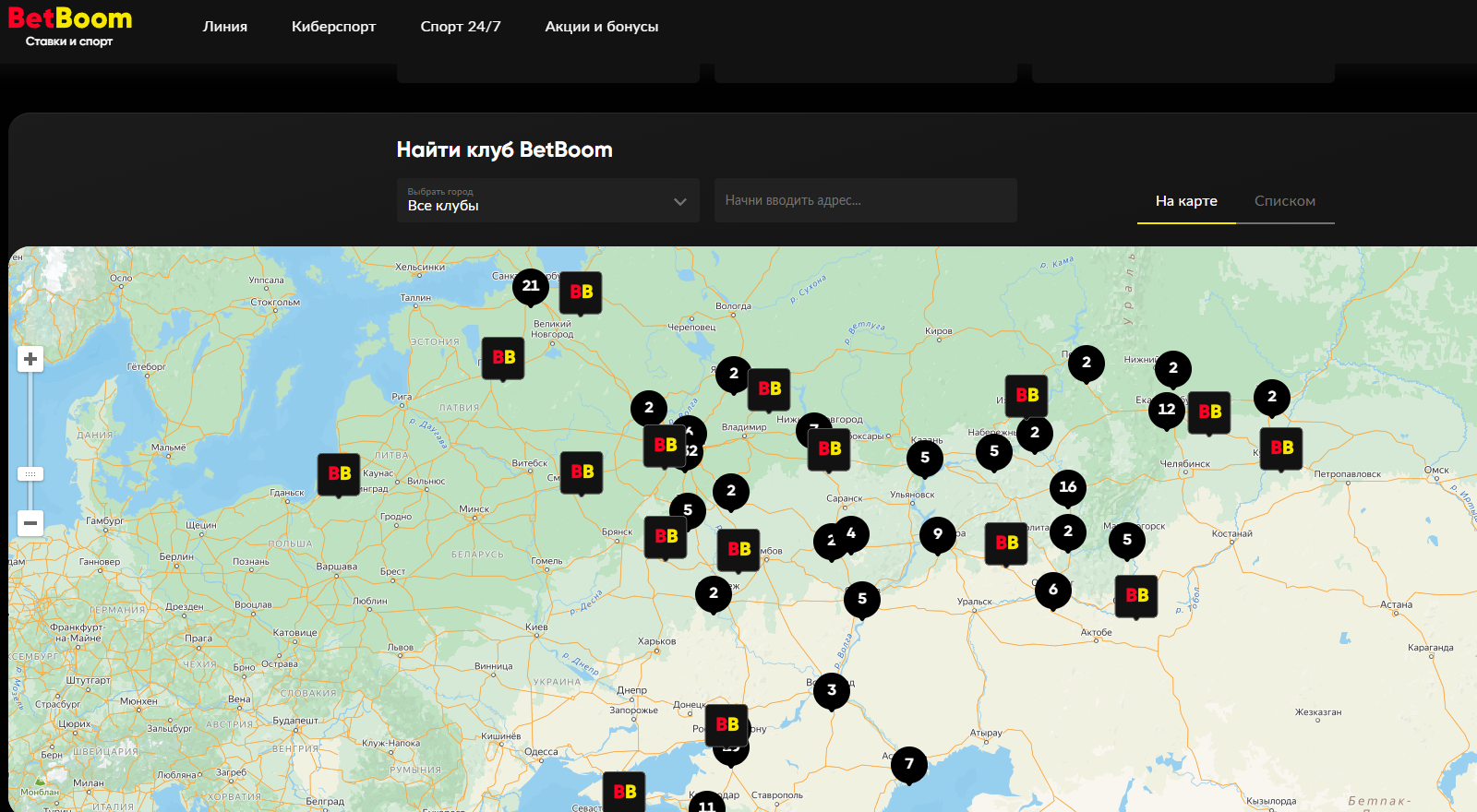Select the BB marker near Смоленск
This screenshot has width=1477, height=812.
pyautogui.click(x=582, y=472)
